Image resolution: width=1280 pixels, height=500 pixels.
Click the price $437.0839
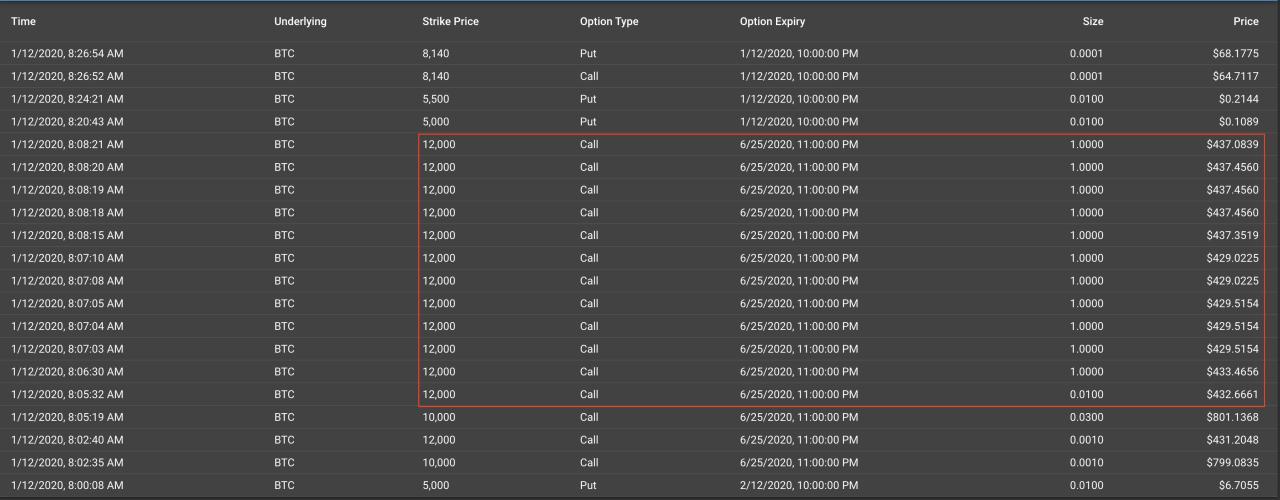[1232, 144]
